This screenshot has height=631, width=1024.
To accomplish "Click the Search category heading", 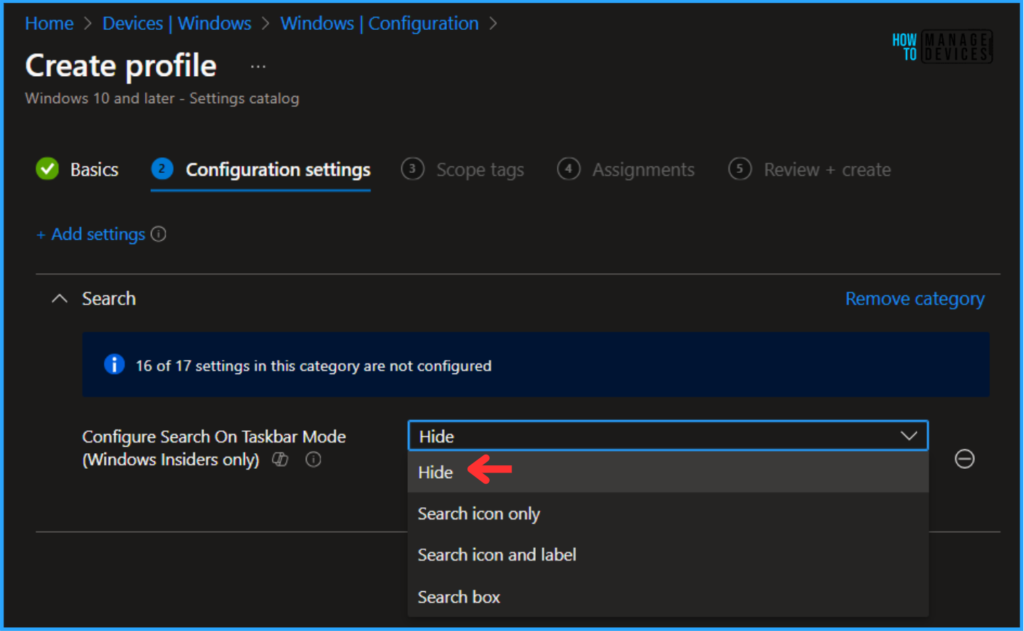I will [x=109, y=299].
